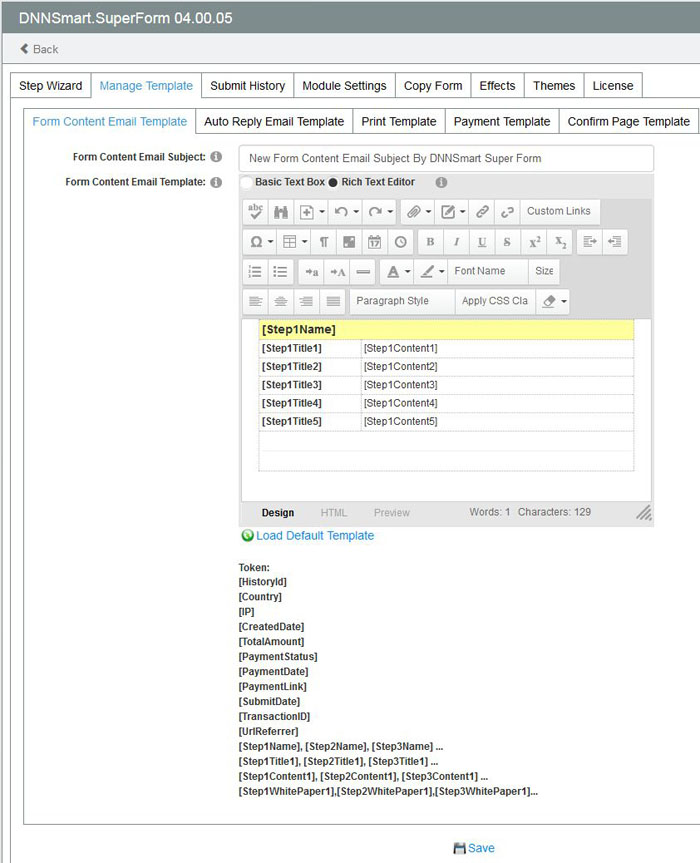Viewport: 700px width, 863px height.
Task: Open the Themes tab
Action: (x=554, y=86)
